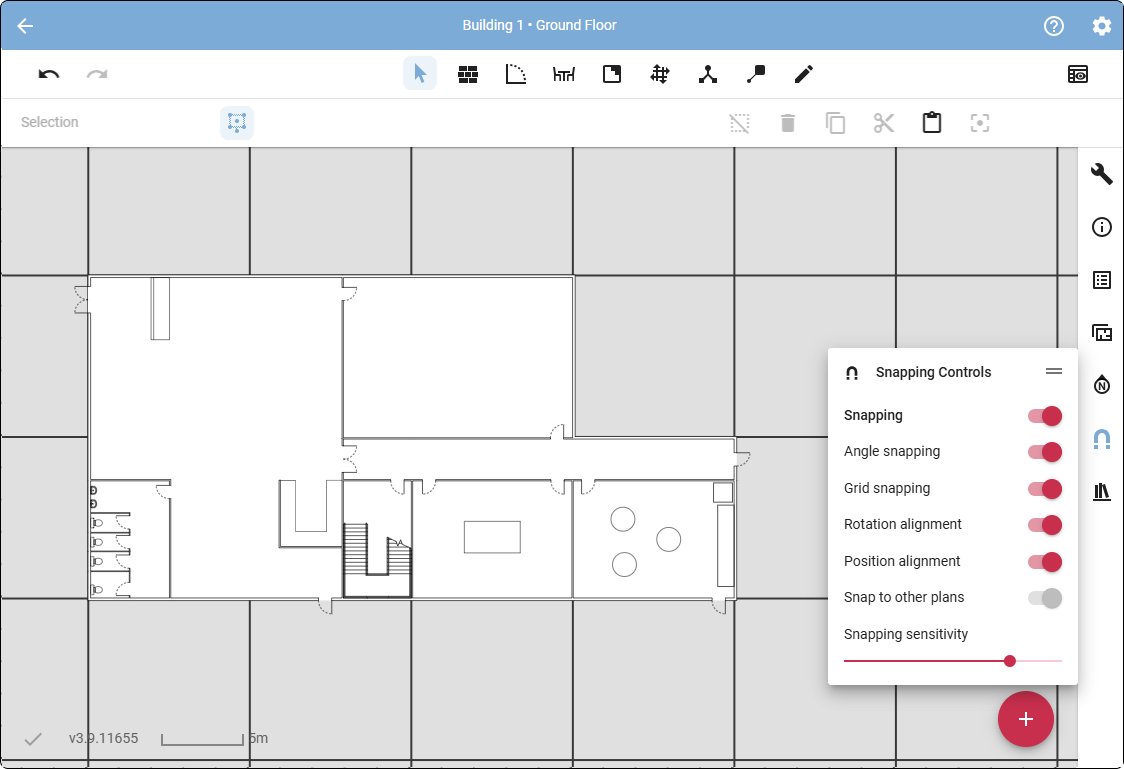Screen dimensions: 1124x769
Task: Toggle the magnet snapping panel icon
Action: (x=1102, y=439)
